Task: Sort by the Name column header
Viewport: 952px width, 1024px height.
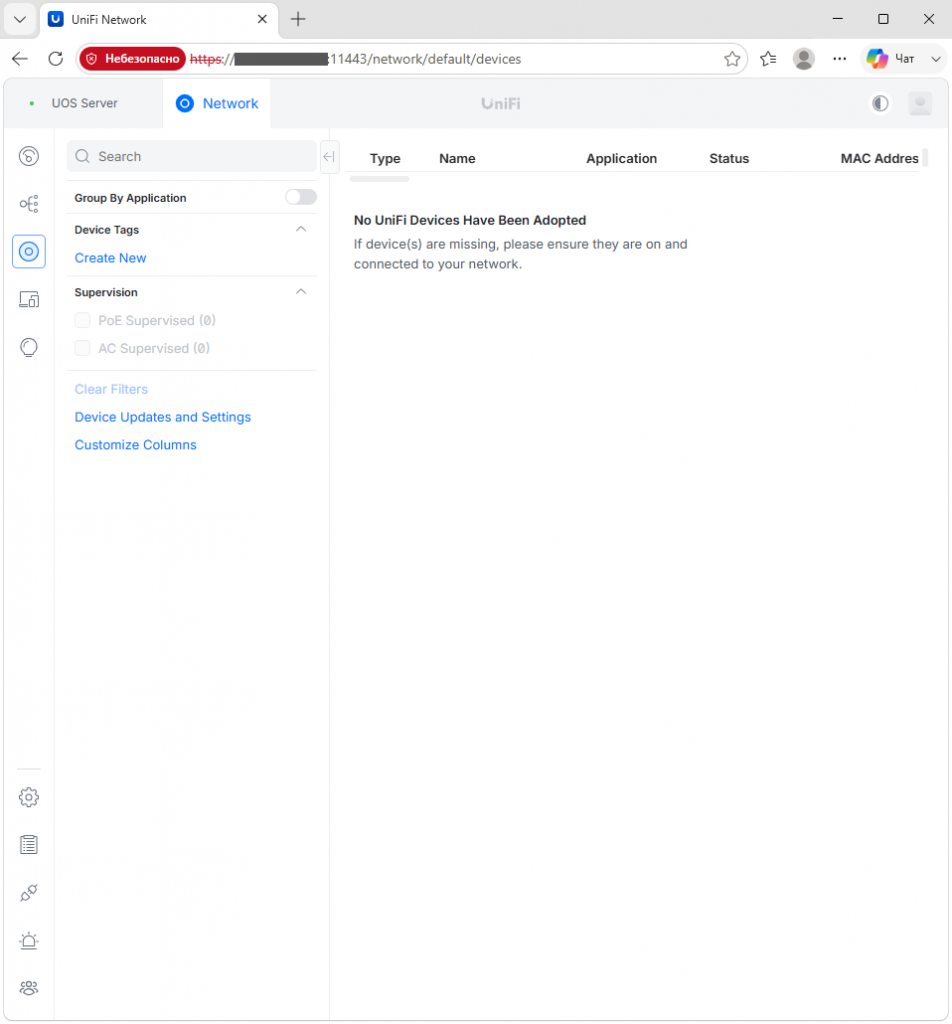Action: click(x=457, y=158)
